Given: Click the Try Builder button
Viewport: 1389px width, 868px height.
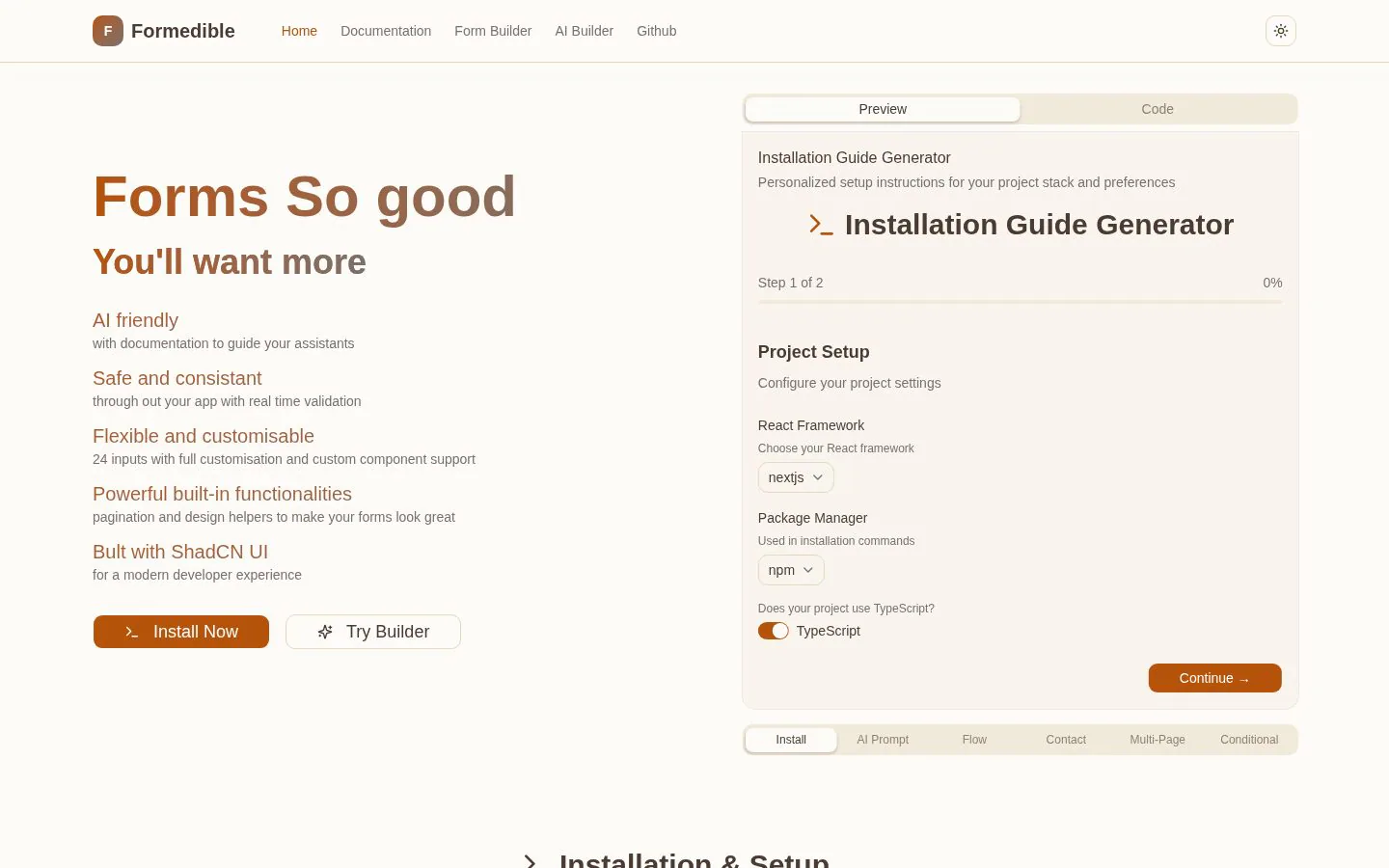Looking at the screenshot, I should [373, 632].
